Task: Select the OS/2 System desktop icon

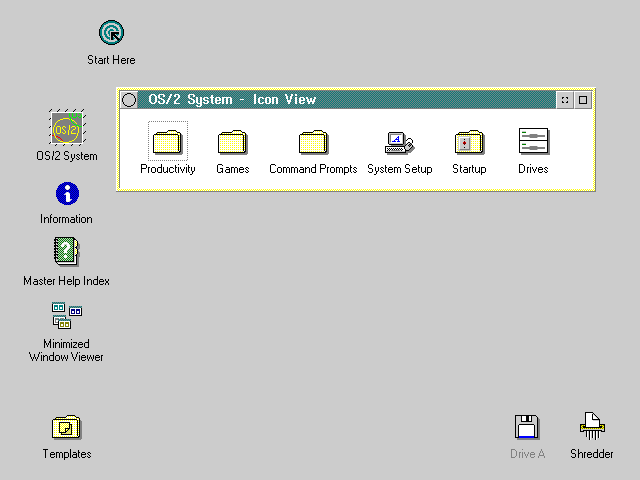Action: [67, 127]
